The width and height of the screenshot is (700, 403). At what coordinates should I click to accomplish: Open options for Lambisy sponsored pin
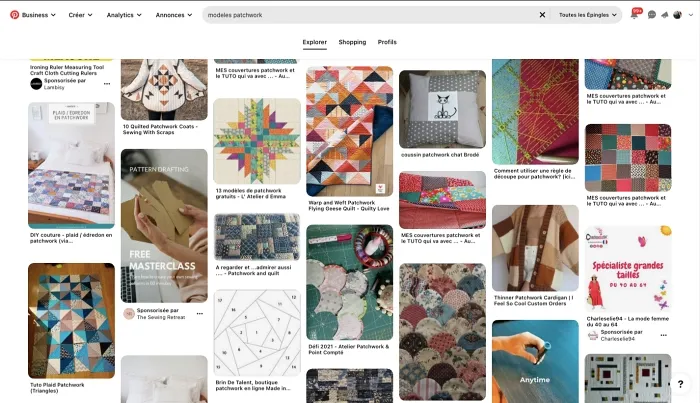(107, 84)
